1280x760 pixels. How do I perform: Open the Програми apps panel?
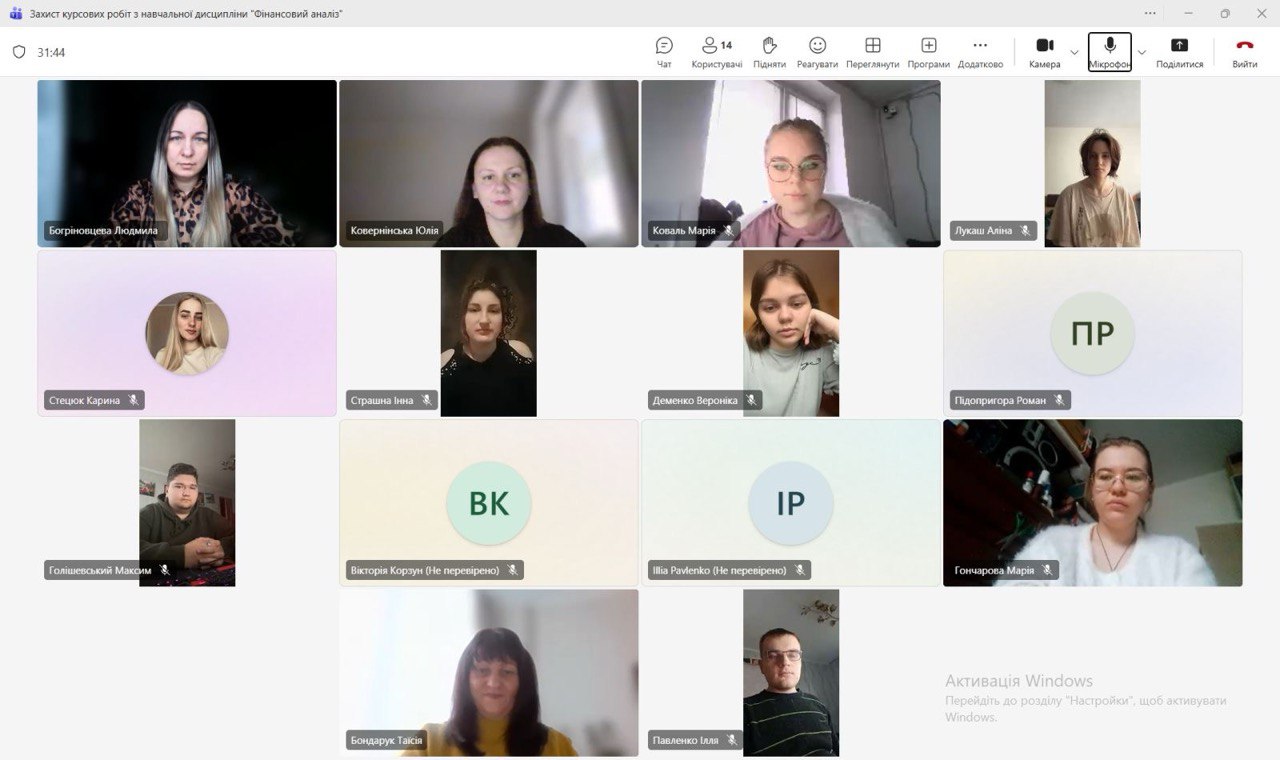pos(928,52)
